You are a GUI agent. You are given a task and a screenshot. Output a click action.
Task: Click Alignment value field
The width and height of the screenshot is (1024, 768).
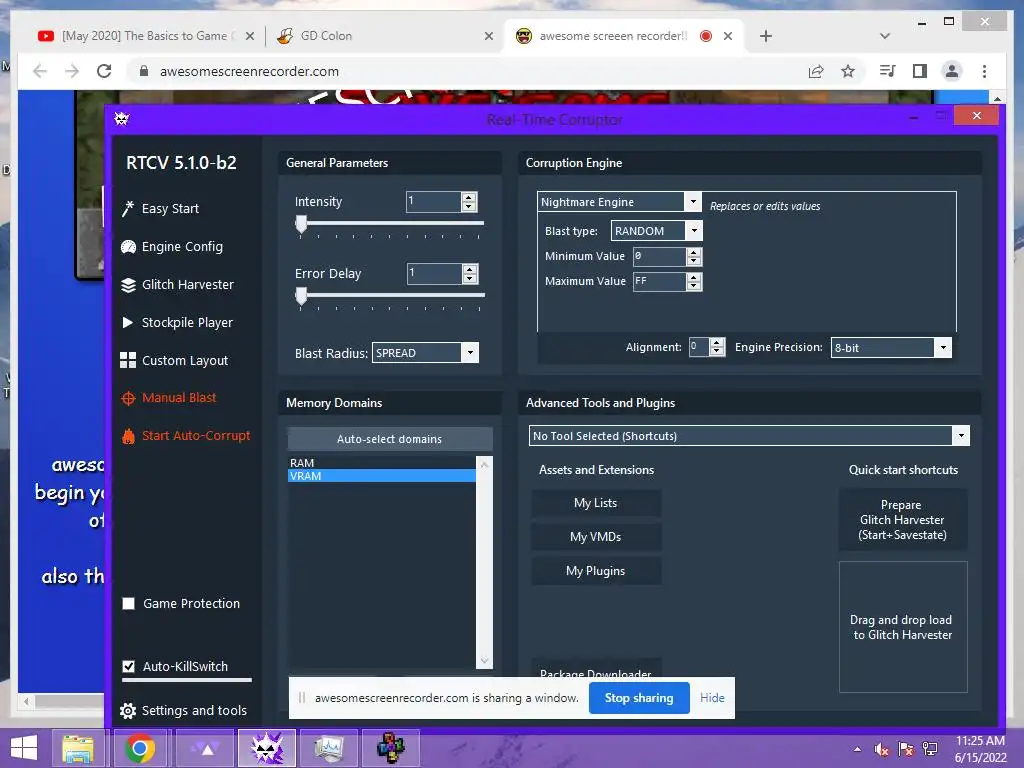tap(699, 347)
